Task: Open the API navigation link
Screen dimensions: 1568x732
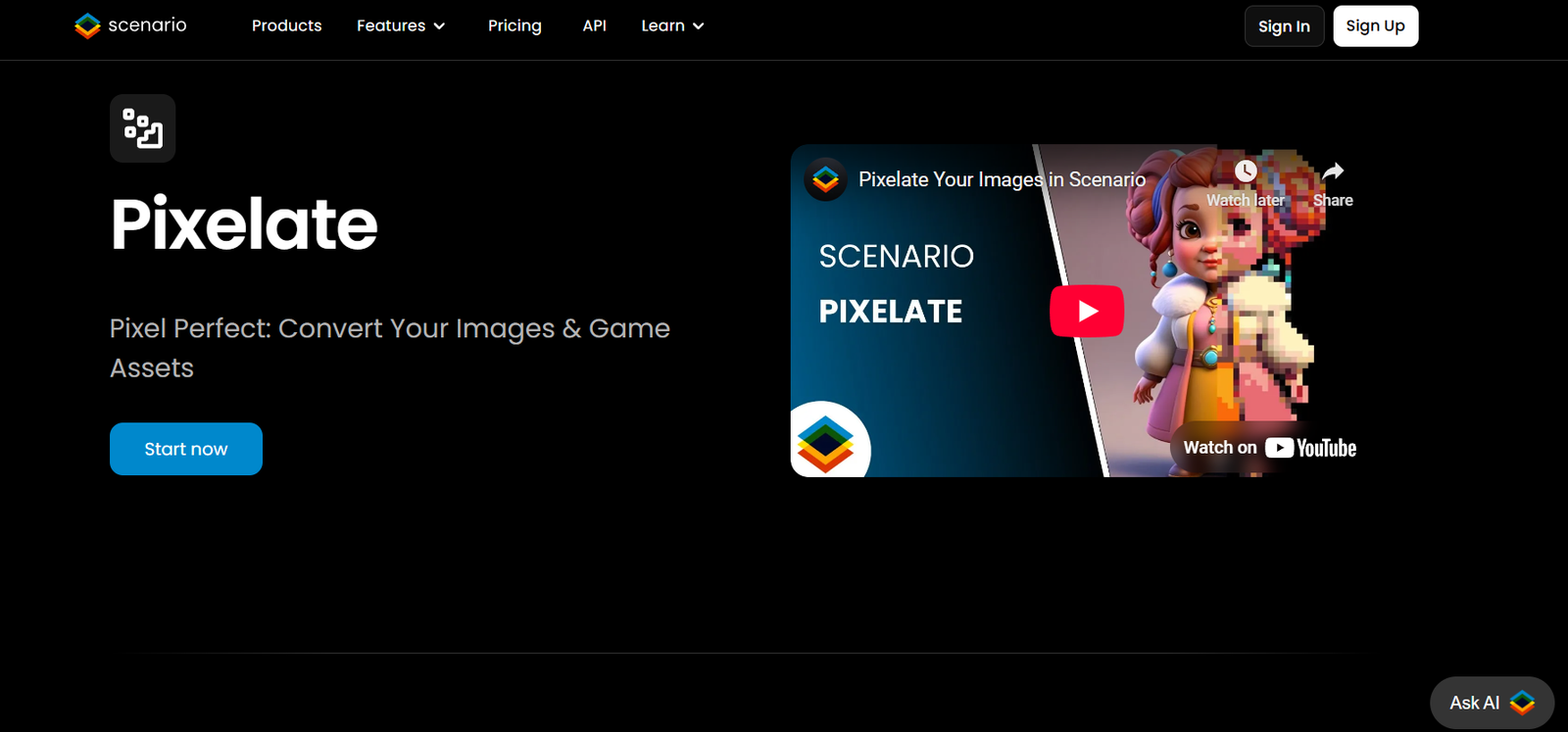Action: pos(594,25)
